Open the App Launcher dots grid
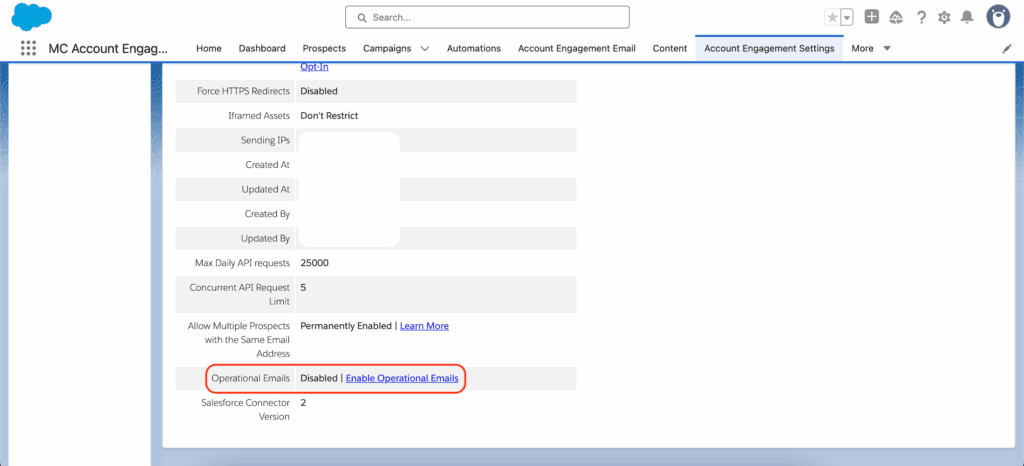This screenshot has height=466, width=1024. coord(28,48)
